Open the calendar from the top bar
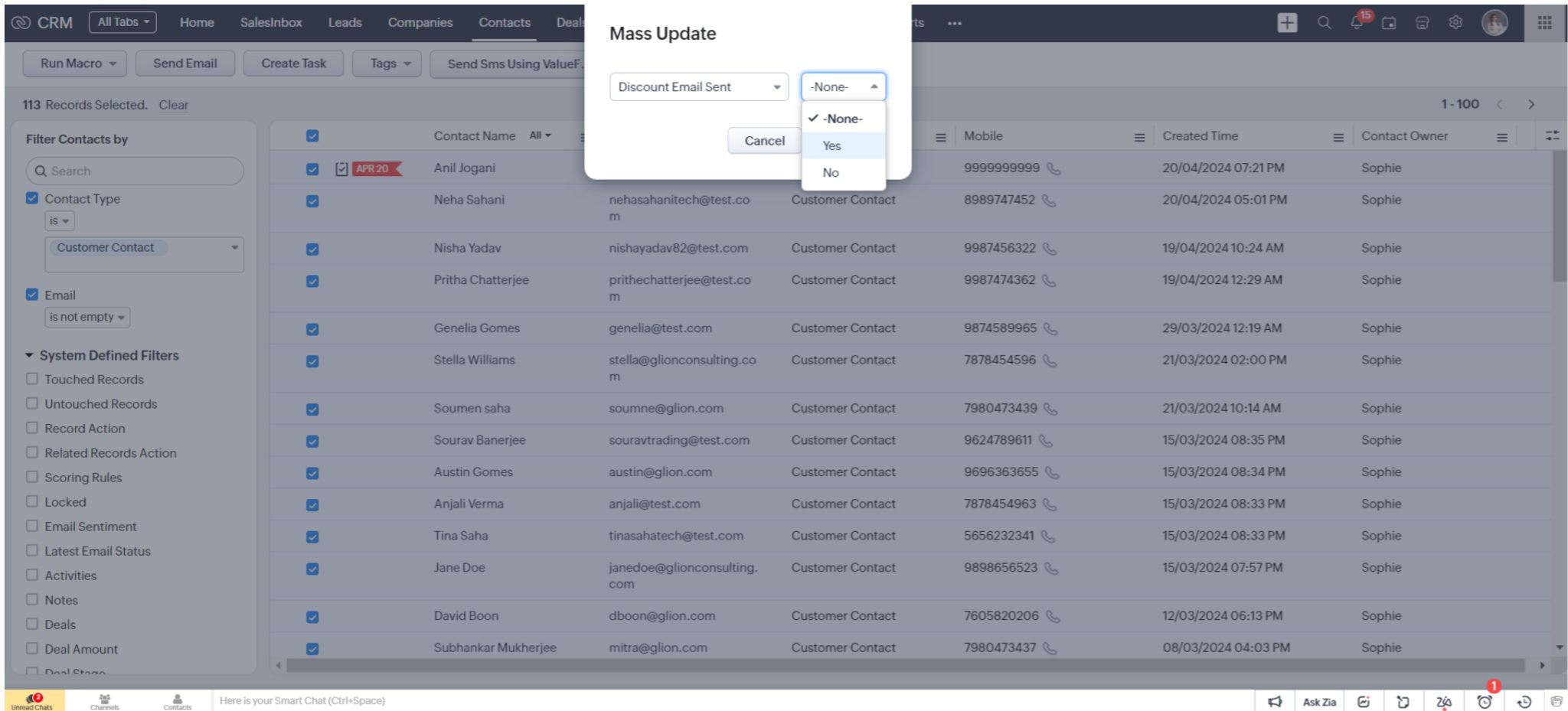1568x711 pixels. (x=1388, y=24)
